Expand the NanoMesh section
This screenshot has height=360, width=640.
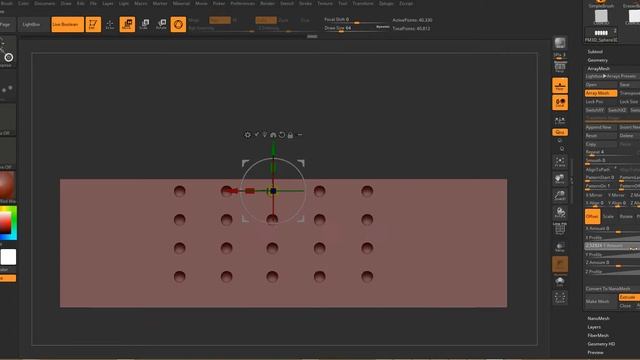point(598,318)
